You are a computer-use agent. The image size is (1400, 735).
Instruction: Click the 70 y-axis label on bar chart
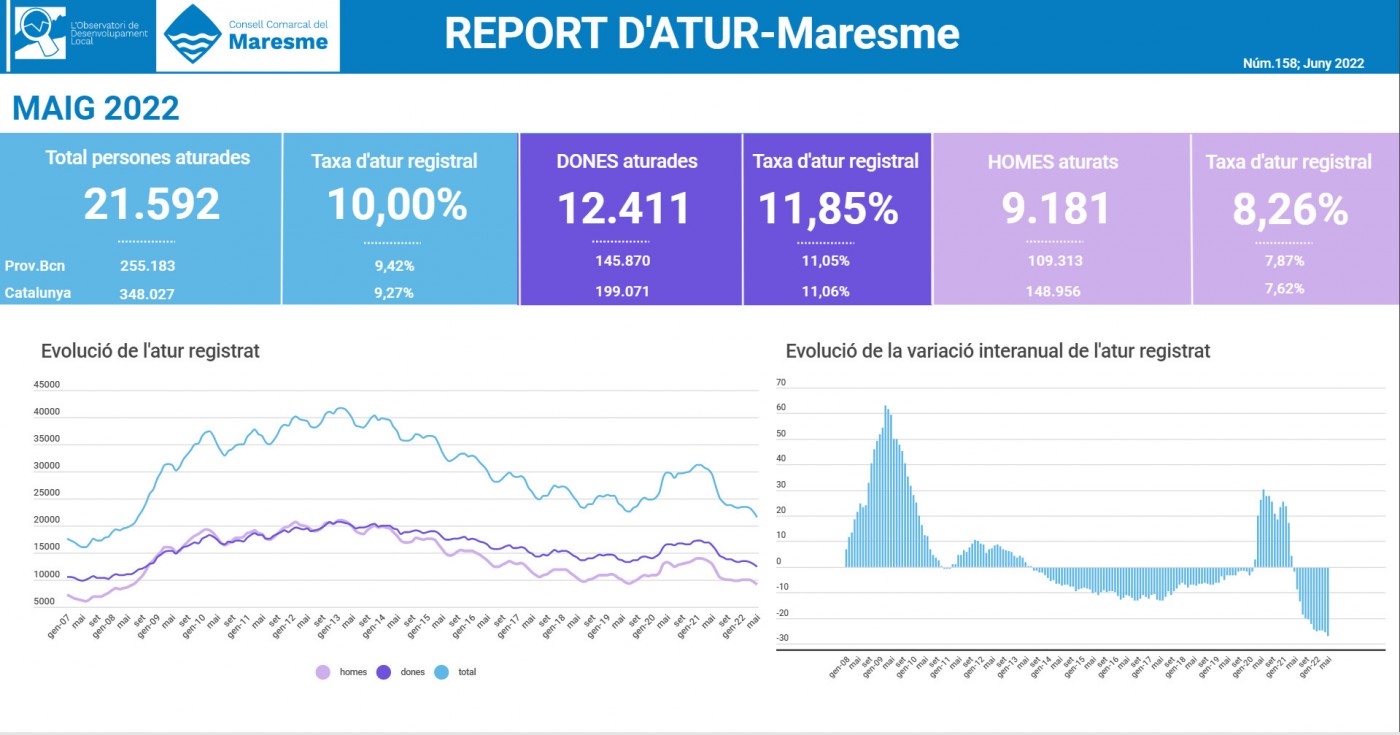tap(781, 383)
